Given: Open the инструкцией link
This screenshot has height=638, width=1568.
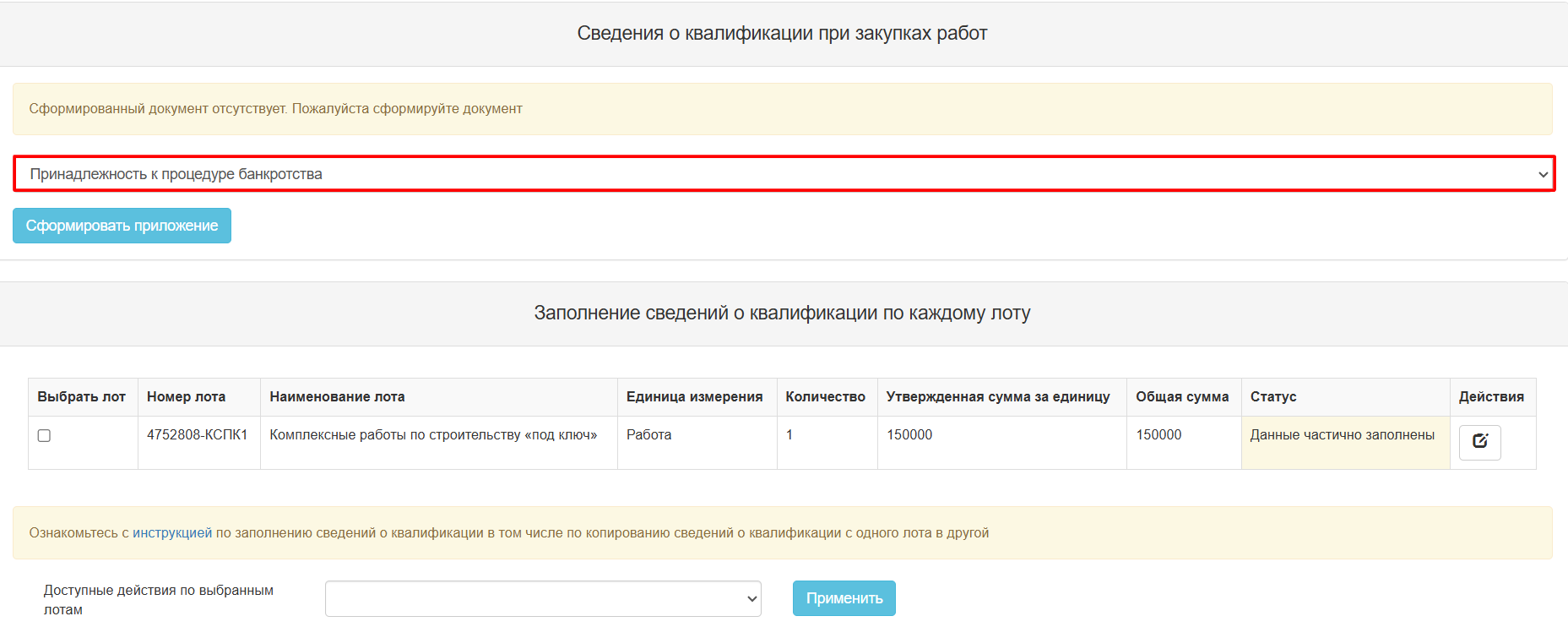Looking at the screenshot, I should [x=172, y=533].
